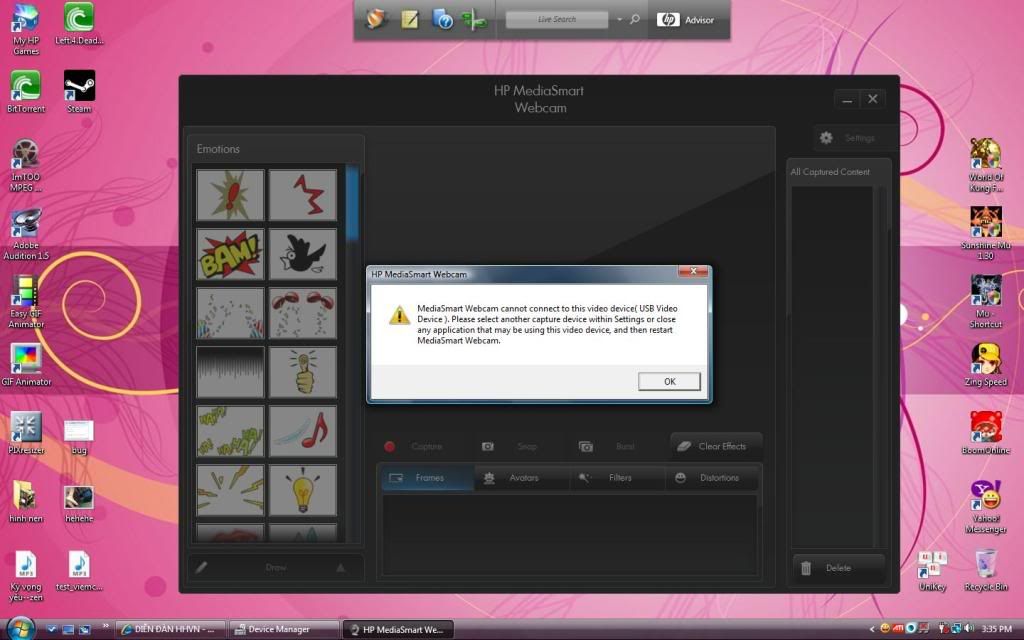Switch to the Distortions tab
This screenshot has height=640, width=1024.
(x=712, y=478)
